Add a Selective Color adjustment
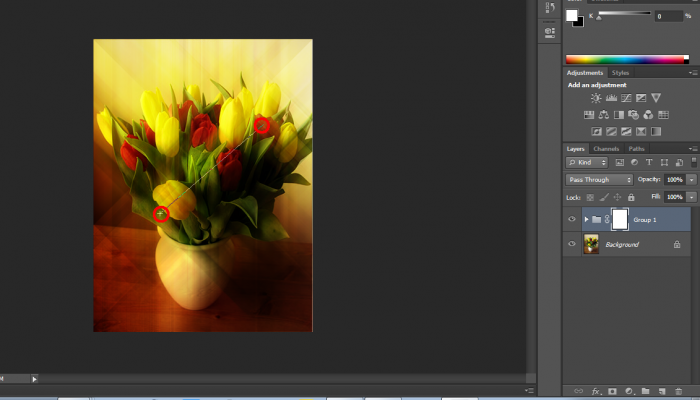The image size is (700, 400). coord(641,131)
